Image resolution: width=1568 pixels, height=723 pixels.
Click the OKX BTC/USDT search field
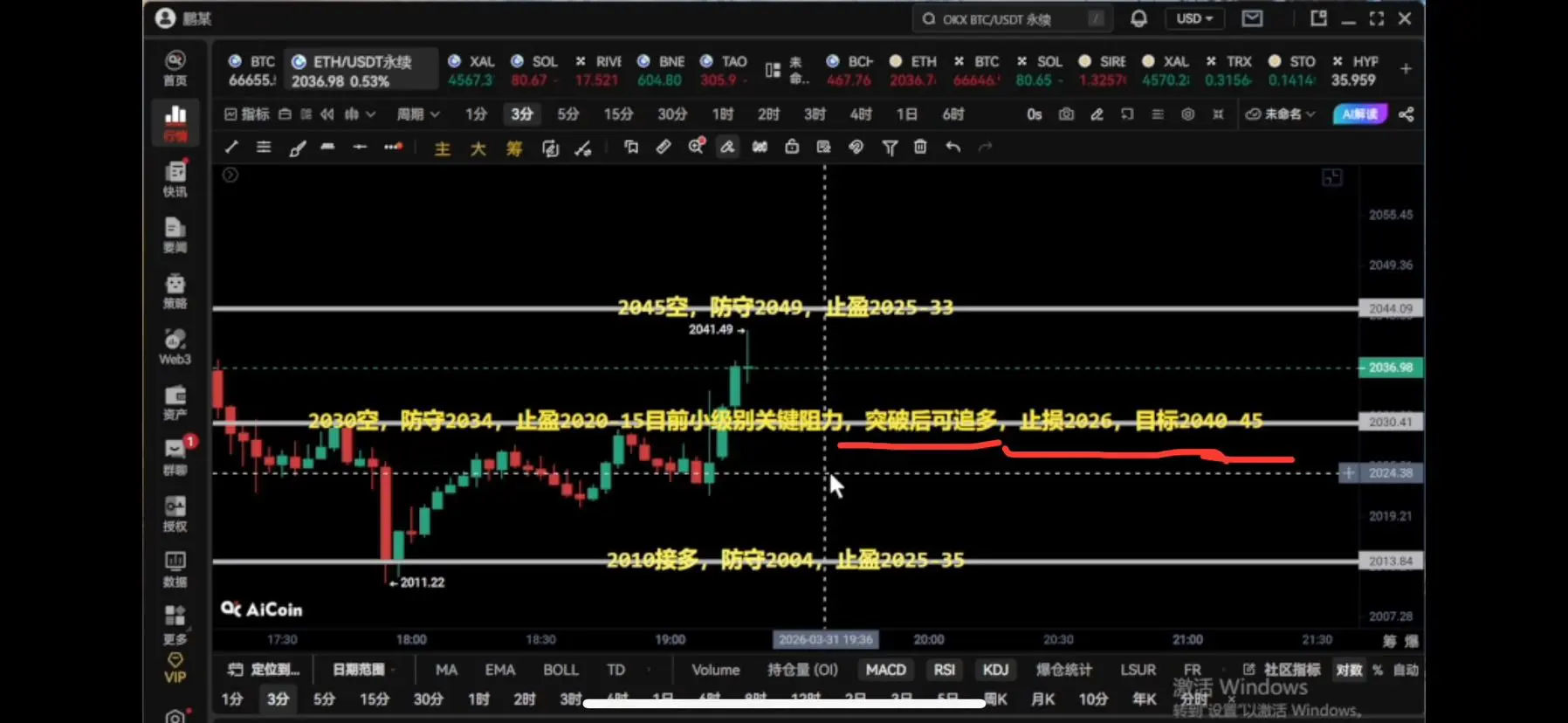[x=1011, y=18]
